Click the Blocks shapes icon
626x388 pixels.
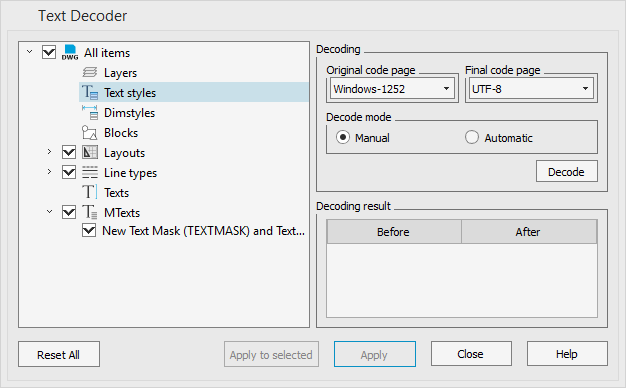pyautogui.click(x=89, y=133)
